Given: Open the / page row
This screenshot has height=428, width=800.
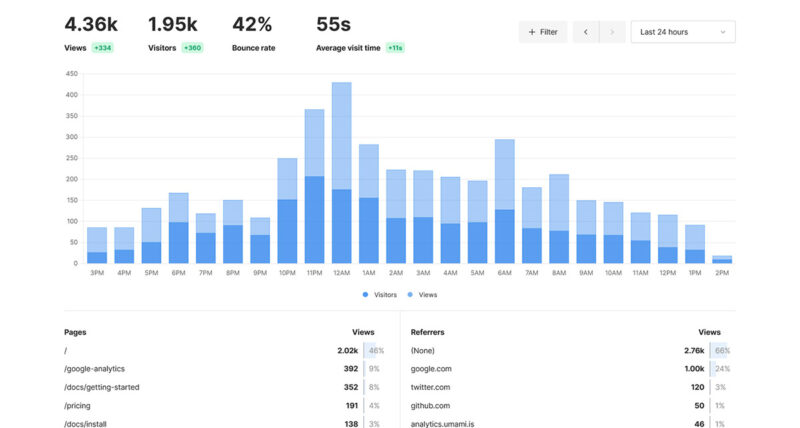Looking at the screenshot, I should pyautogui.click(x=224, y=350).
